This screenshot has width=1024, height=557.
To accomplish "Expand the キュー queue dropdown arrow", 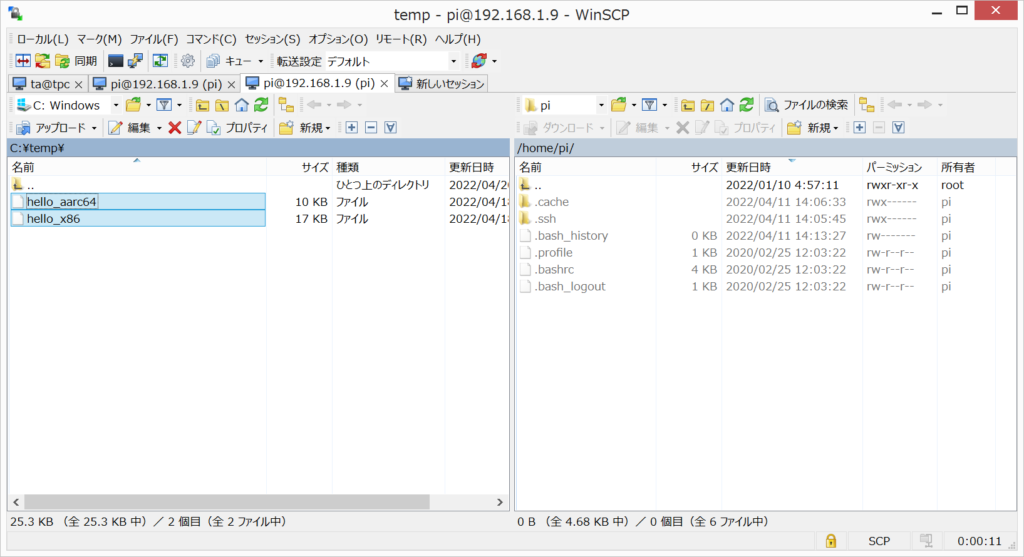I will coord(261,61).
